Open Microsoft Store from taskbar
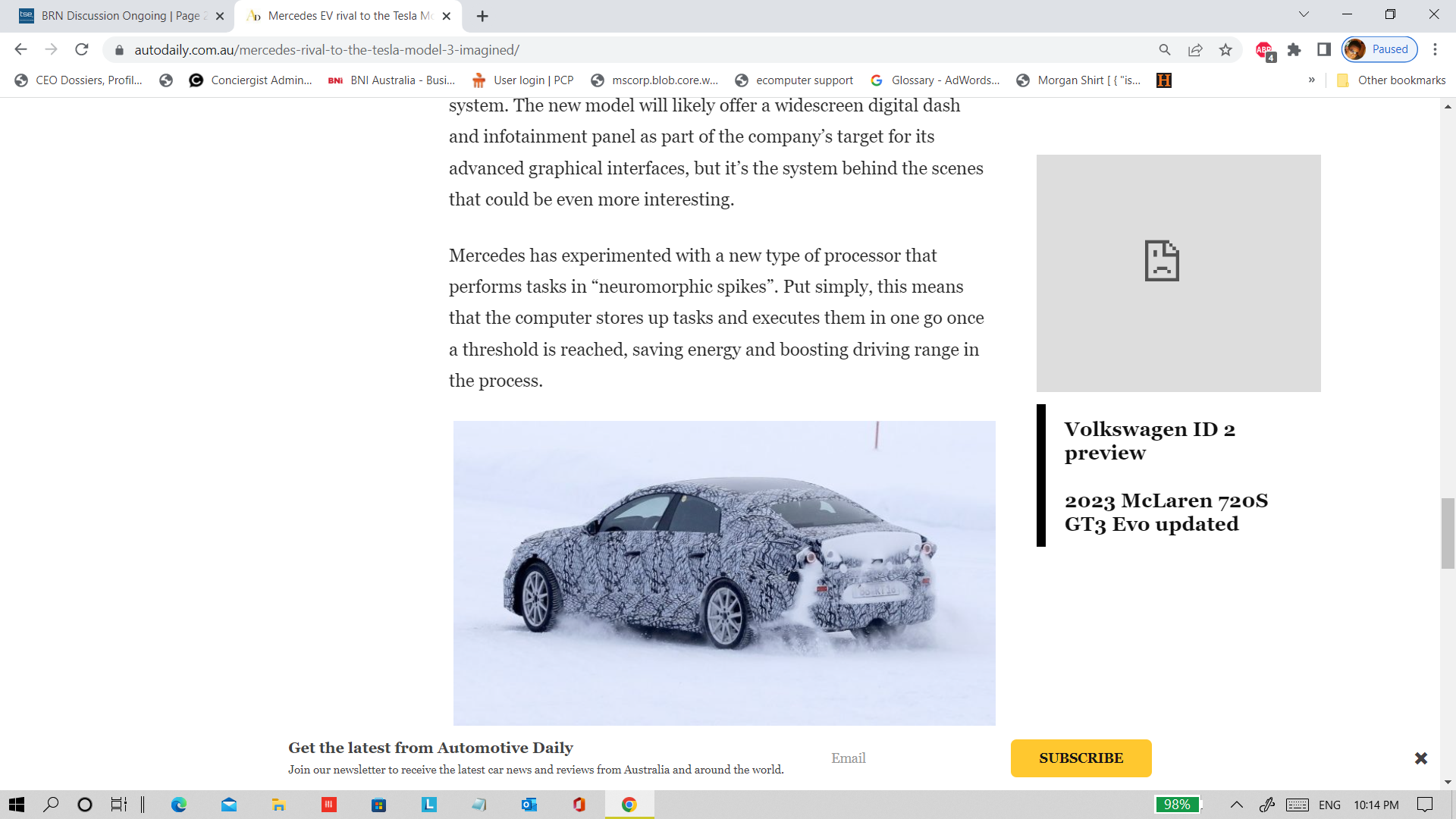 point(379,805)
